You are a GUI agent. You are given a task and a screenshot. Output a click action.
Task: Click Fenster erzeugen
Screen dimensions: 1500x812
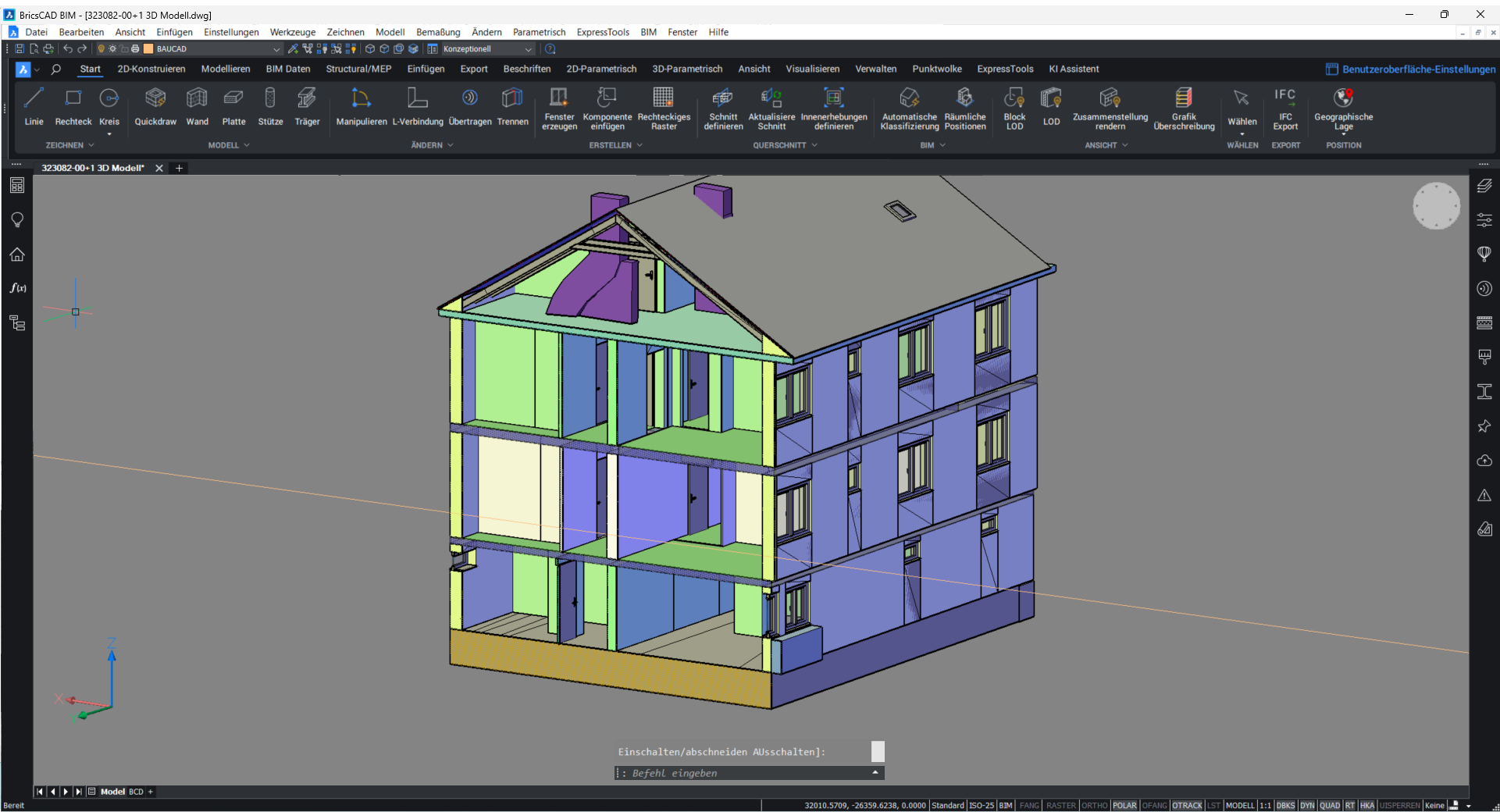coord(559,108)
